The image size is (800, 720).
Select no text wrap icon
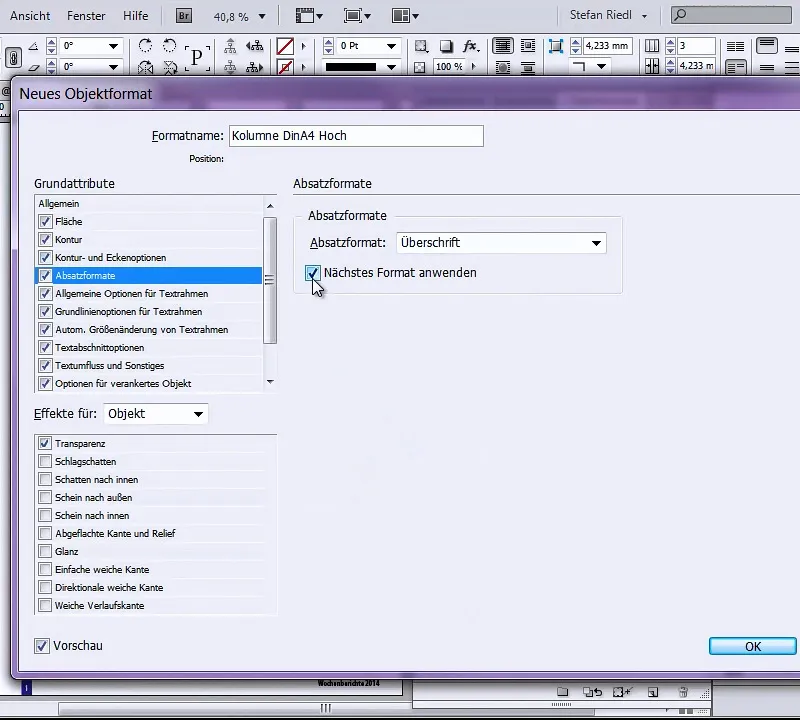503,46
